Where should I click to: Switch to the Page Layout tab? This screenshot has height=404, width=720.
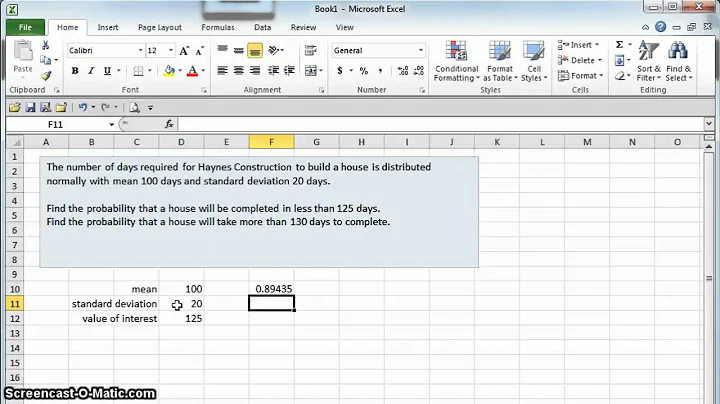coord(160,28)
